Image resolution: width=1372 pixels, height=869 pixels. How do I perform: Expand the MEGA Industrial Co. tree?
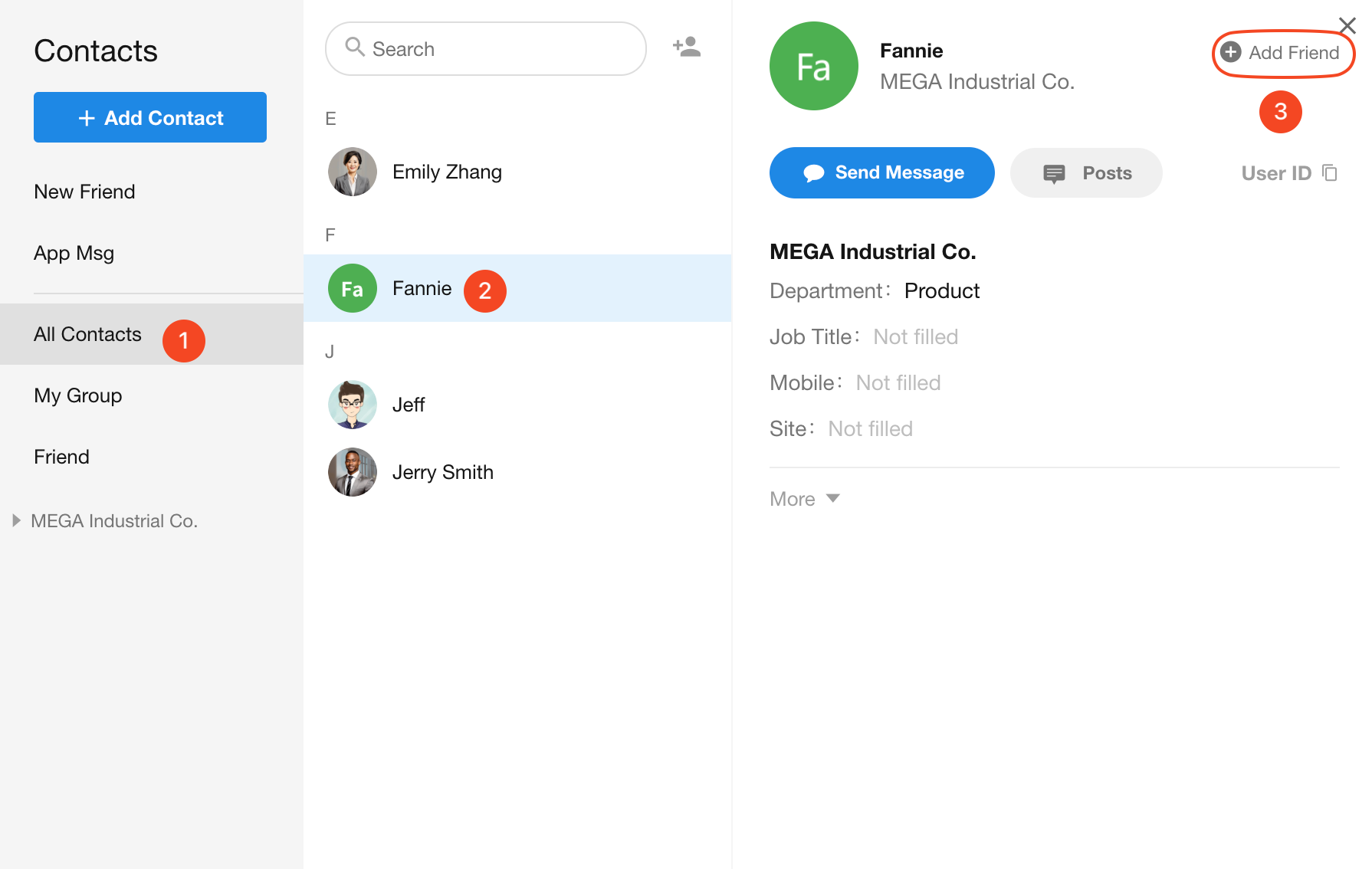tap(17, 521)
